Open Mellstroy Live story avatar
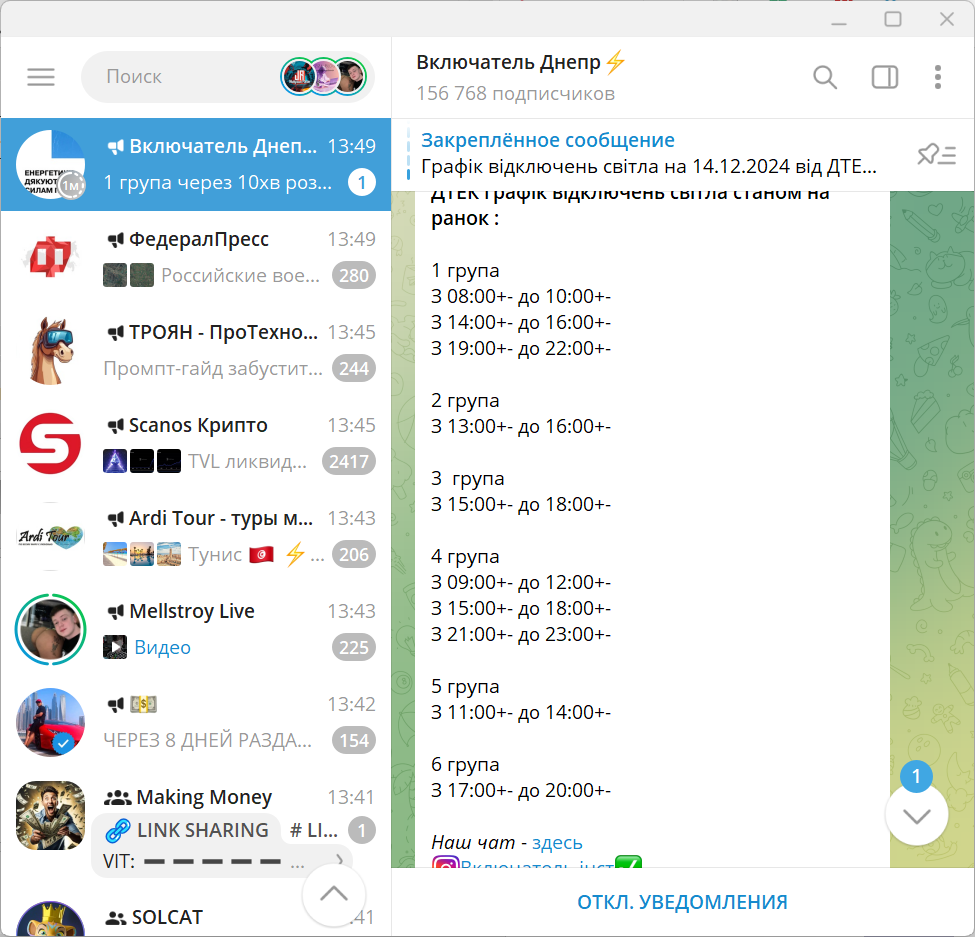This screenshot has height=937, width=975. 50,629
